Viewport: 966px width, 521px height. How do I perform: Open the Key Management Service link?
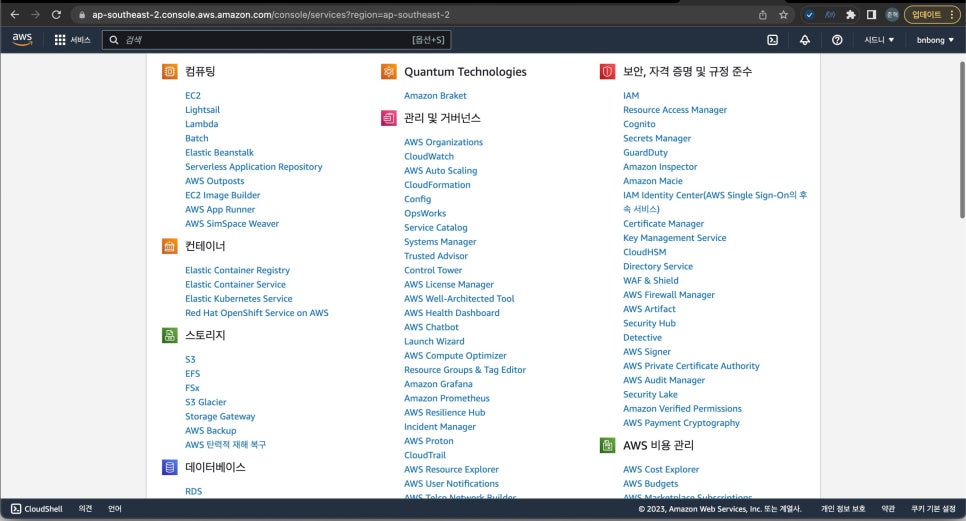point(674,238)
